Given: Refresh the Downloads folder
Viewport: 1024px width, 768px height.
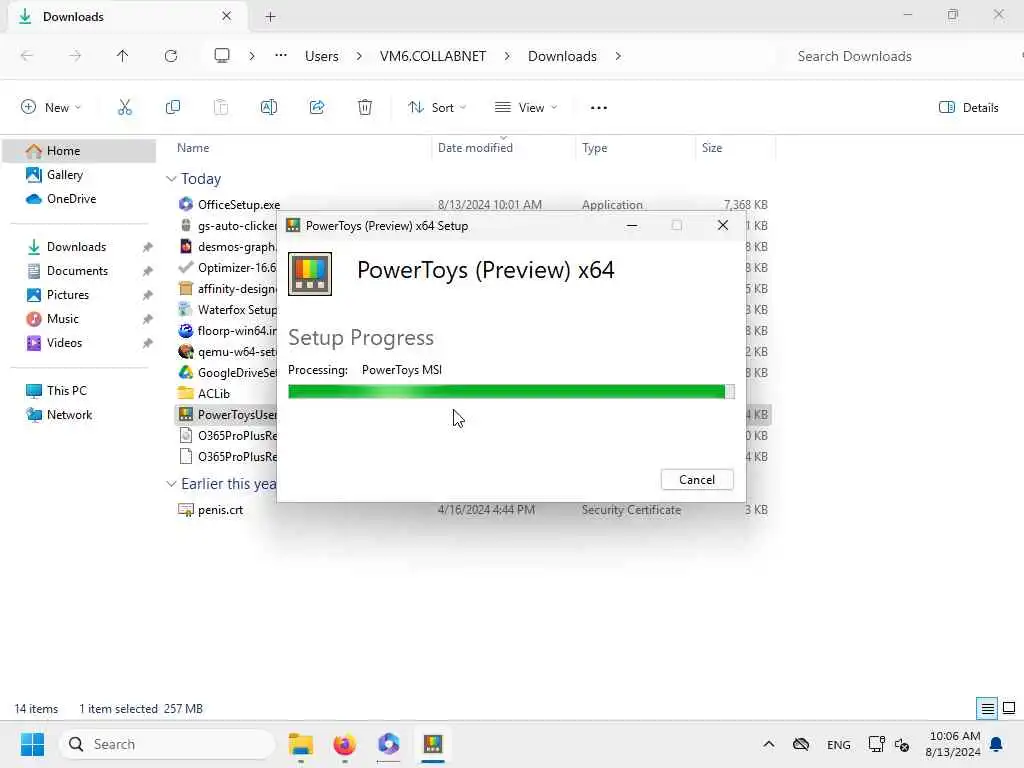Looking at the screenshot, I should (171, 56).
